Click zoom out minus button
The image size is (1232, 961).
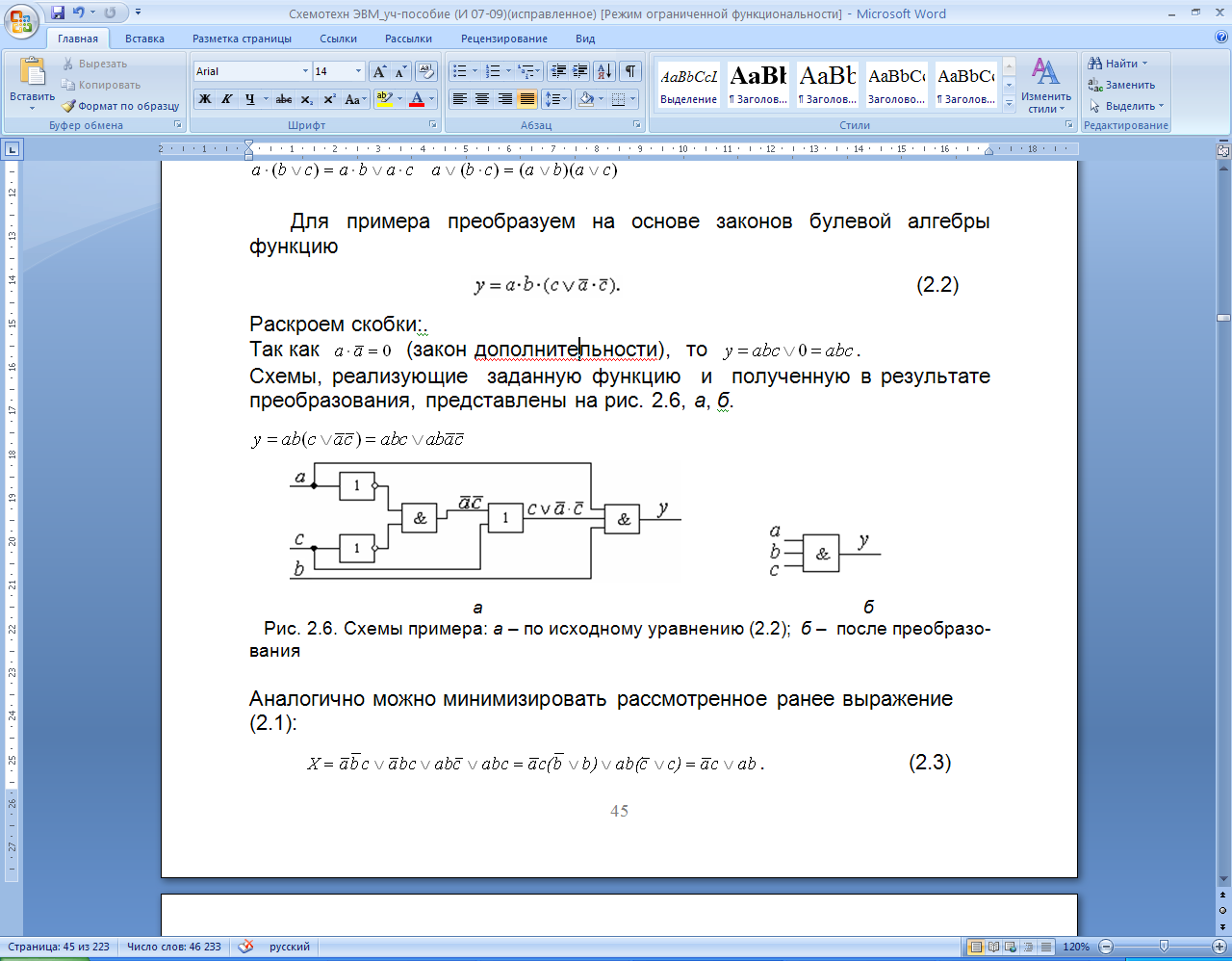1106,947
